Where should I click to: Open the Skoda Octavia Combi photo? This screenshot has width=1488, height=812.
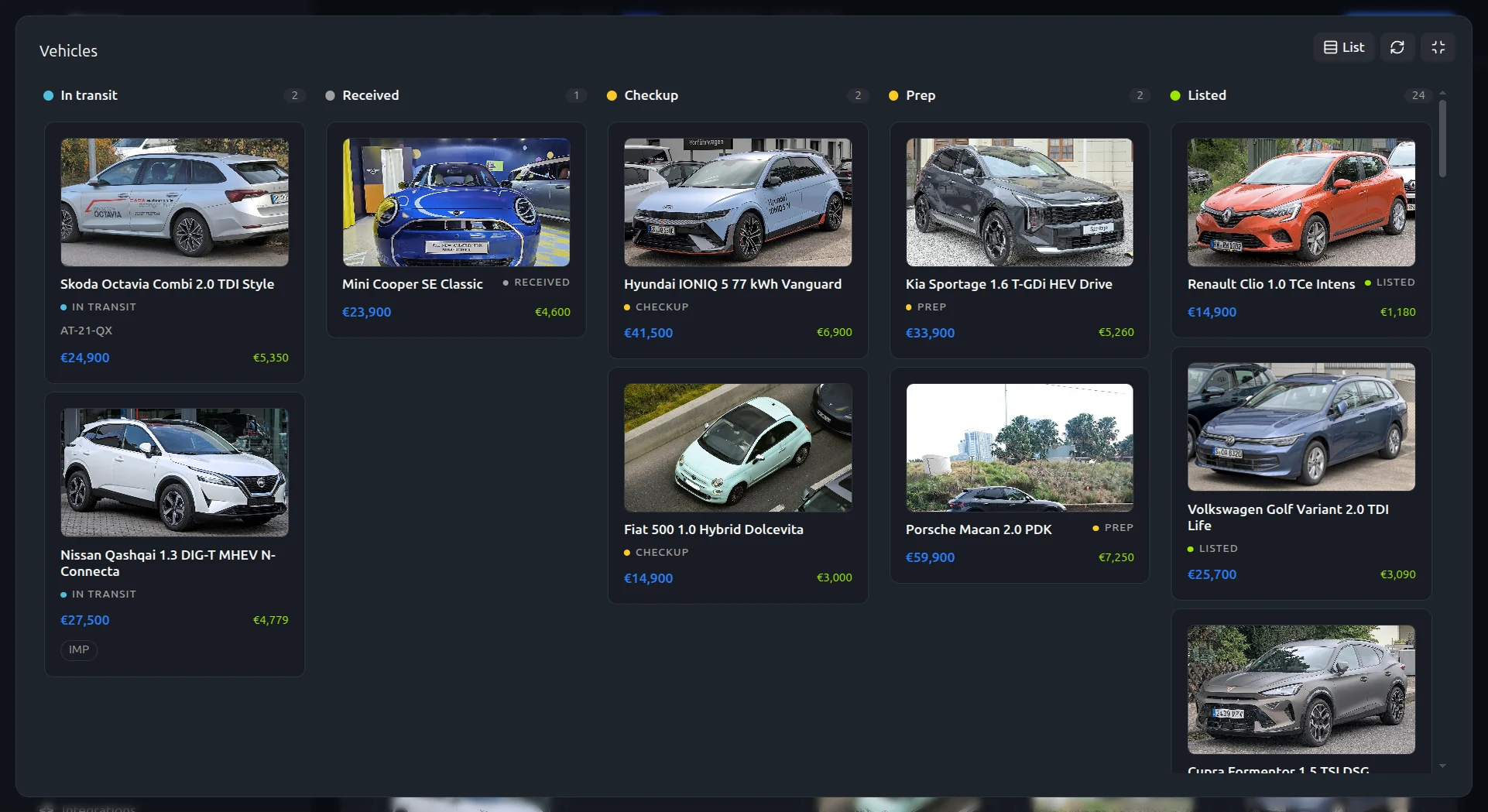click(x=175, y=202)
